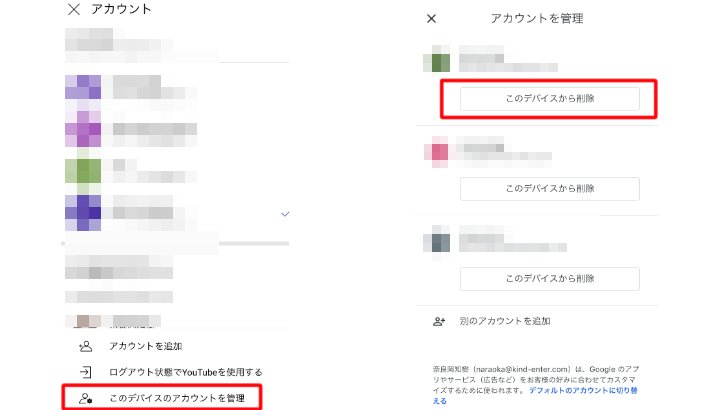Viewport: 728px width, 410px height.
Task: Click the sign-out arrow icon for YouTube
Action: pyautogui.click(x=86, y=372)
